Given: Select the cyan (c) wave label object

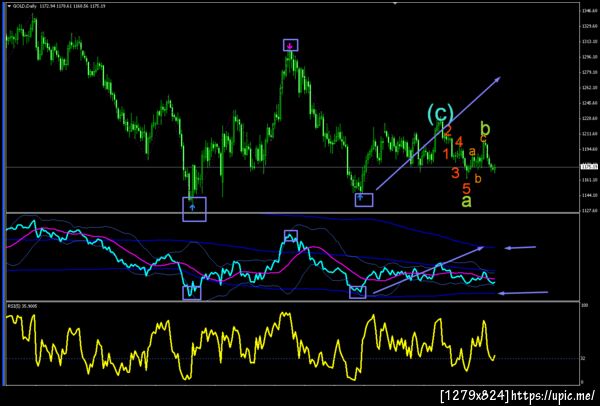Looking at the screenshot, I should (x=440, y=114).
